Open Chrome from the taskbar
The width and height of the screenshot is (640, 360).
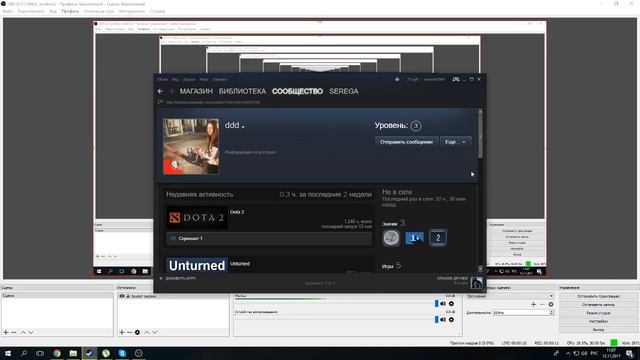point(57,353)
